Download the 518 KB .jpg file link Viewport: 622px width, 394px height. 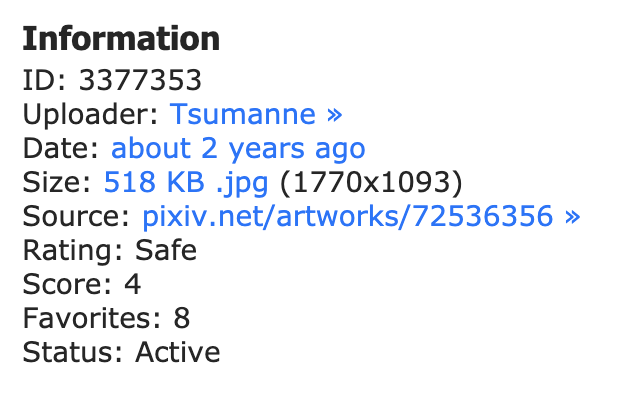coord(186,183)
